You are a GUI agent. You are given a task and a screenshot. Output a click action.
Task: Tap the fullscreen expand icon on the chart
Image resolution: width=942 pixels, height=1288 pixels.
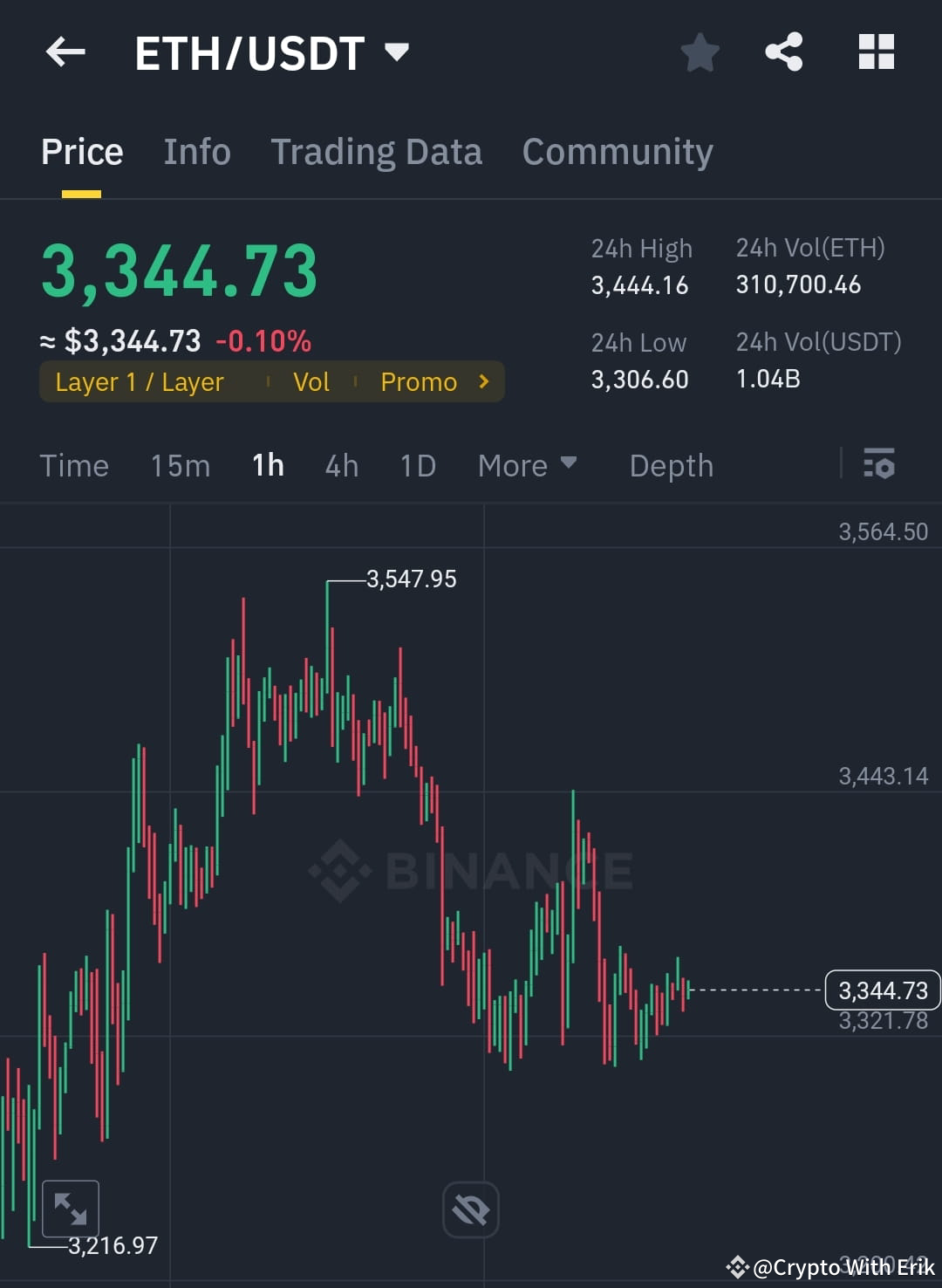[x=70, y=1209]
